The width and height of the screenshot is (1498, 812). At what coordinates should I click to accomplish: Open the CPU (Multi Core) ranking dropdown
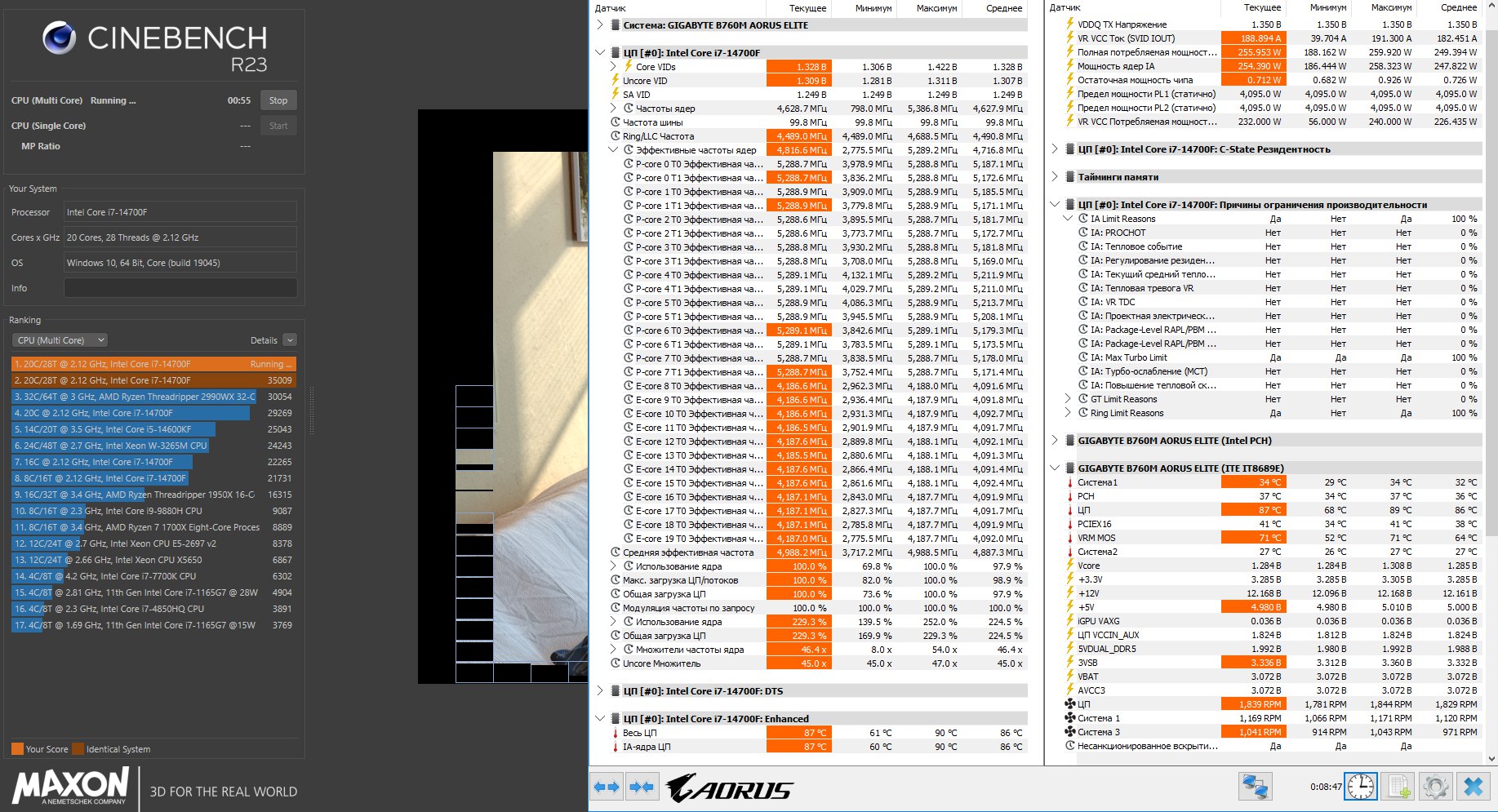60,340
